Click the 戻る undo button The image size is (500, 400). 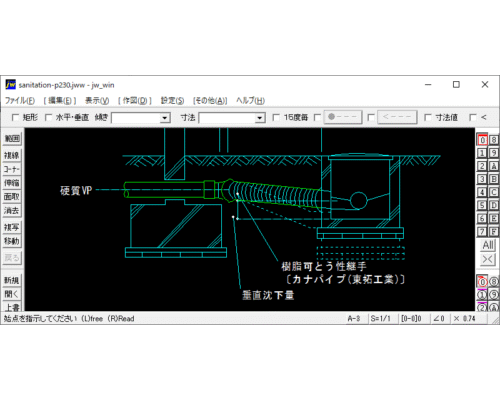click(x=12, y=258)
